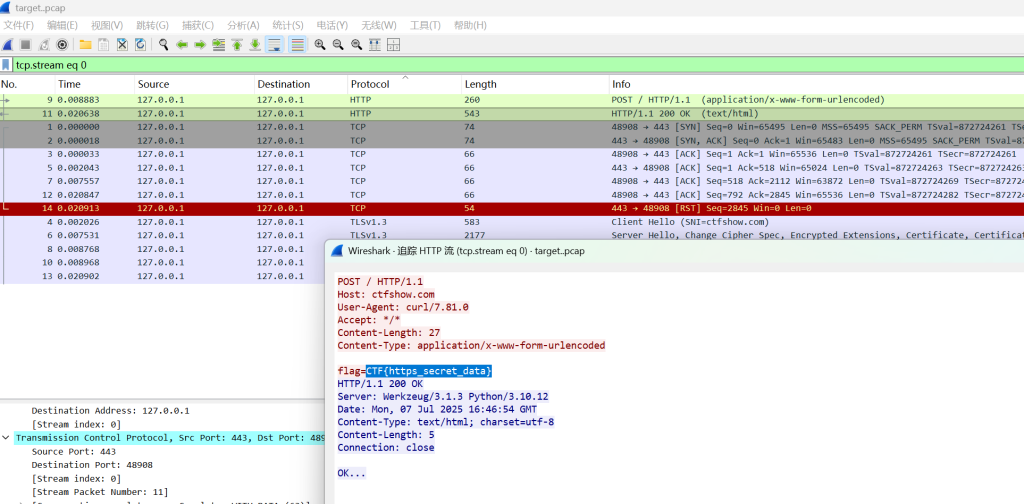Click the shark fin start capture icon
The image size is (1024, 504).
pyautogui.click(x=8, y=45)
